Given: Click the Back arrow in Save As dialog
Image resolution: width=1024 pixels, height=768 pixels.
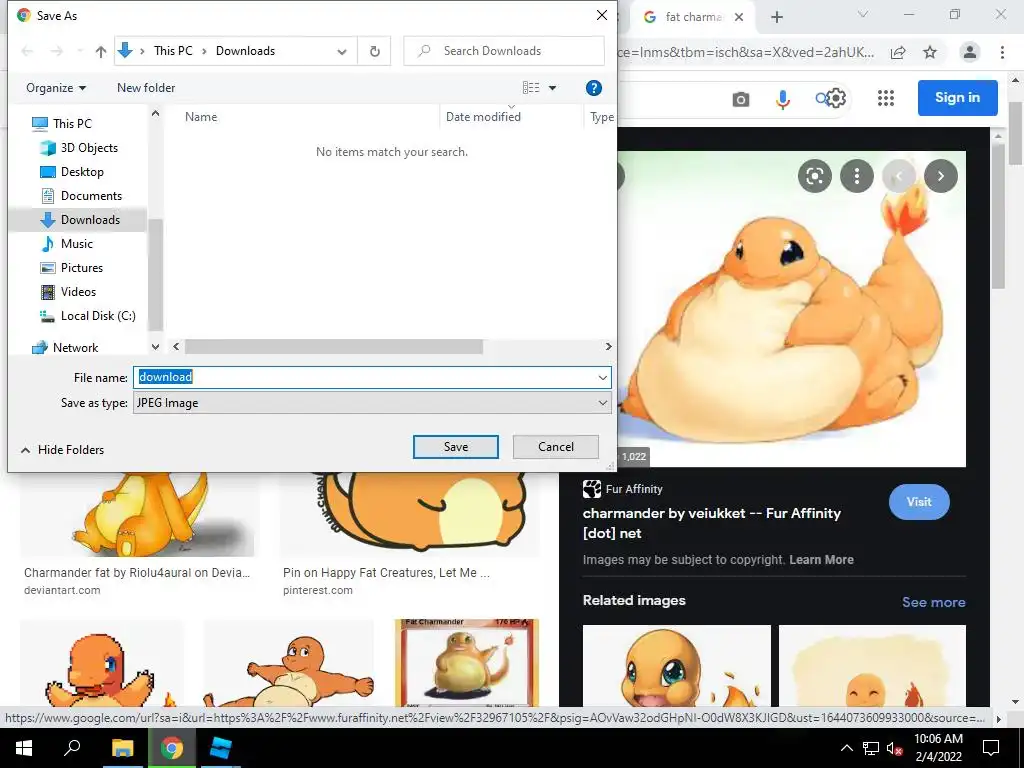Looking at the screenshot, I should pos(27,51).
